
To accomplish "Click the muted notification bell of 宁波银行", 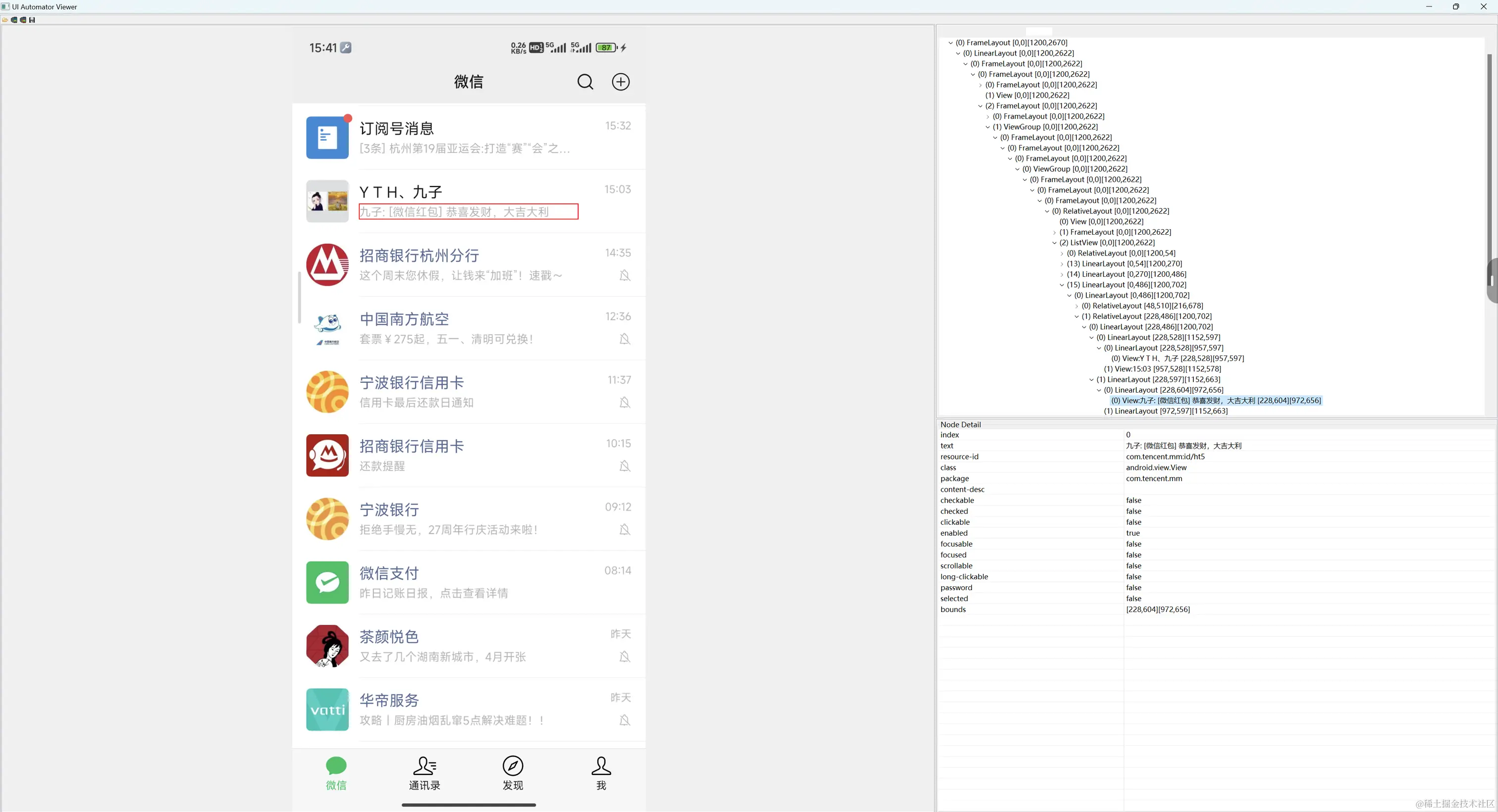I will (624, 529).
